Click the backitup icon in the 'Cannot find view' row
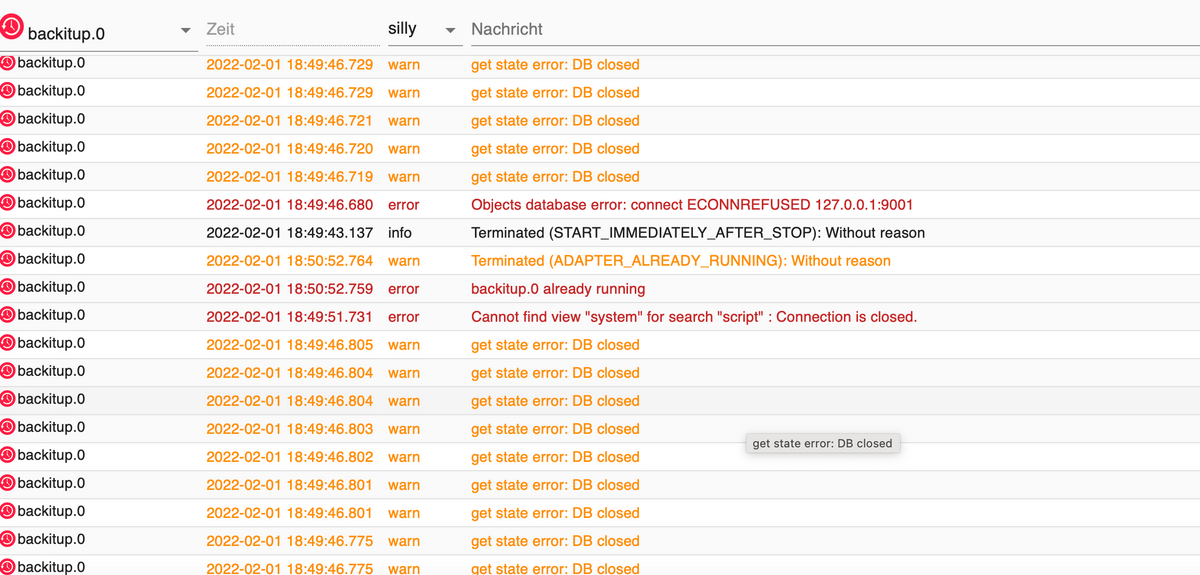This screenshot has height=575, width=1200. click(x=8, y=315)
